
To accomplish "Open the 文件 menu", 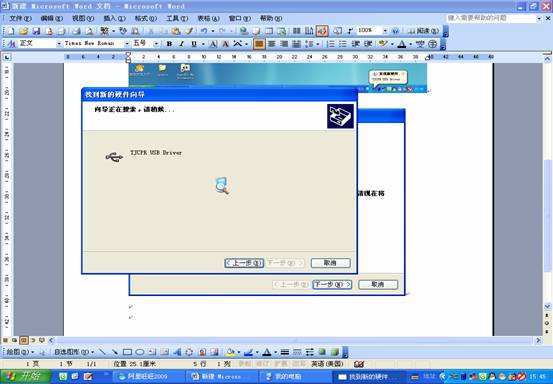I will (20, 18).
